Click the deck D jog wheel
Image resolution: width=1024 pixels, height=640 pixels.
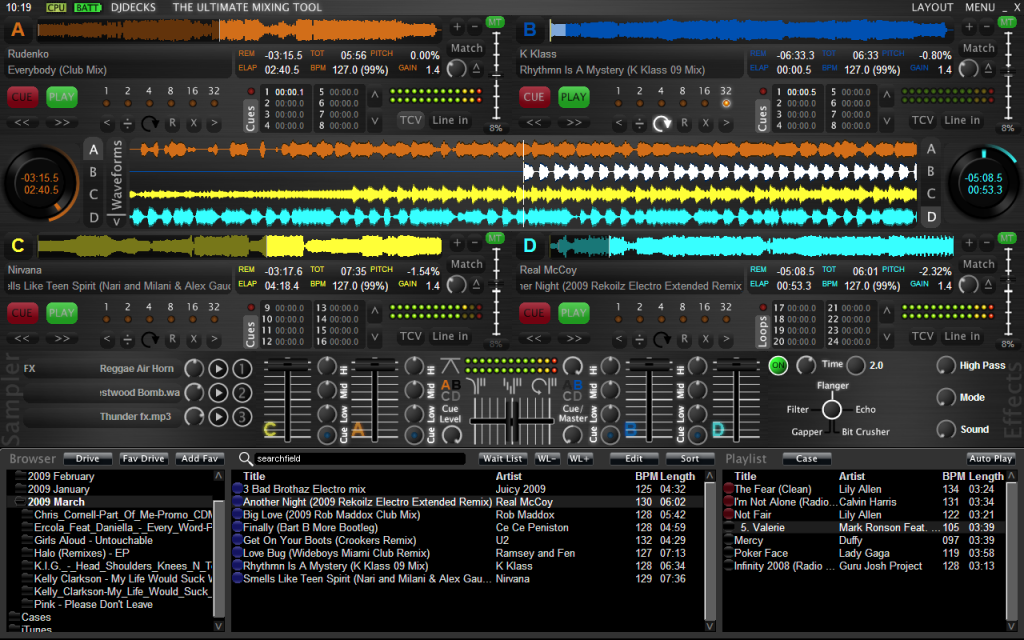(984, 184)
